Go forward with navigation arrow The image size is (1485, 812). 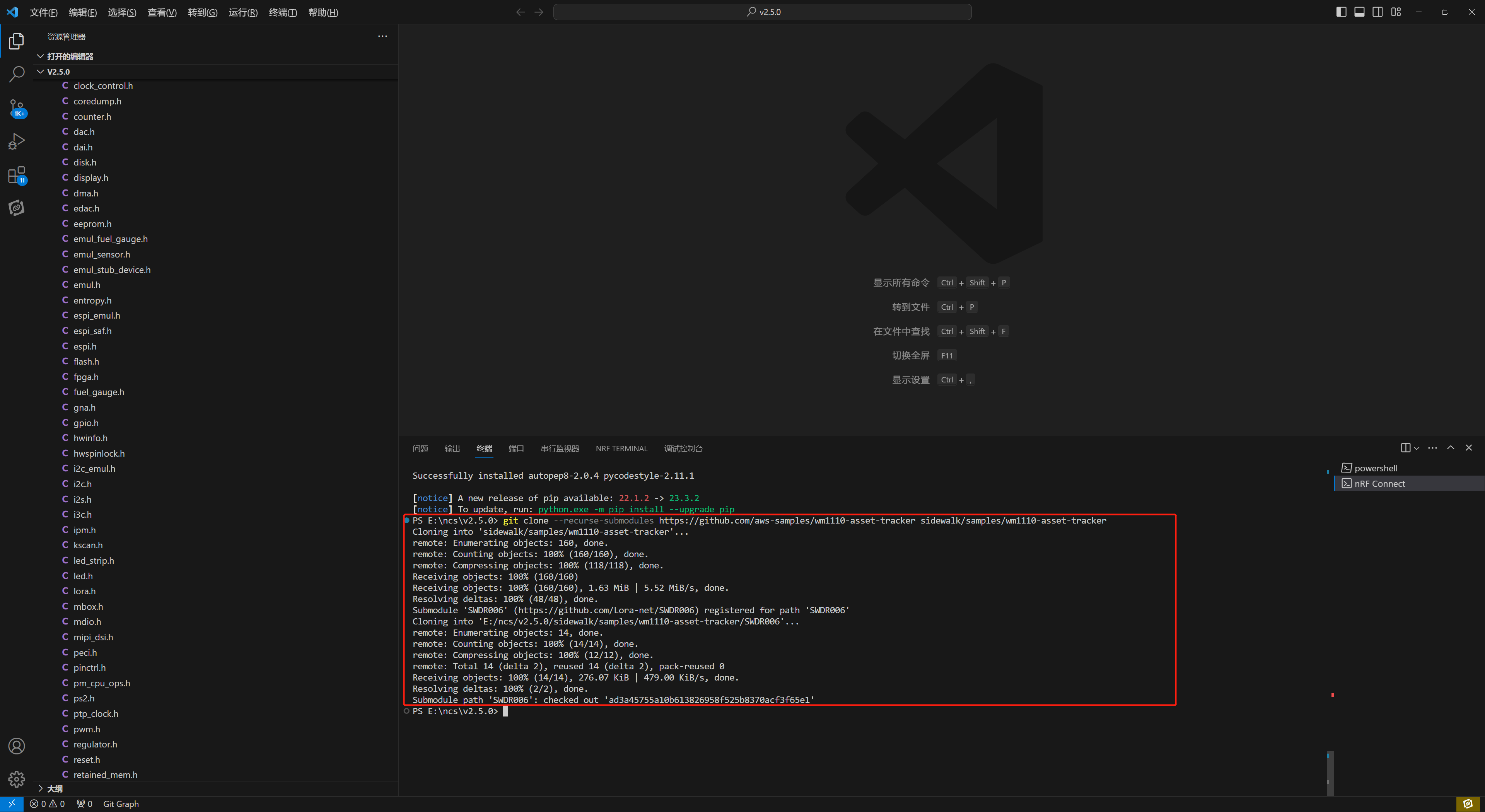[539, 12]
